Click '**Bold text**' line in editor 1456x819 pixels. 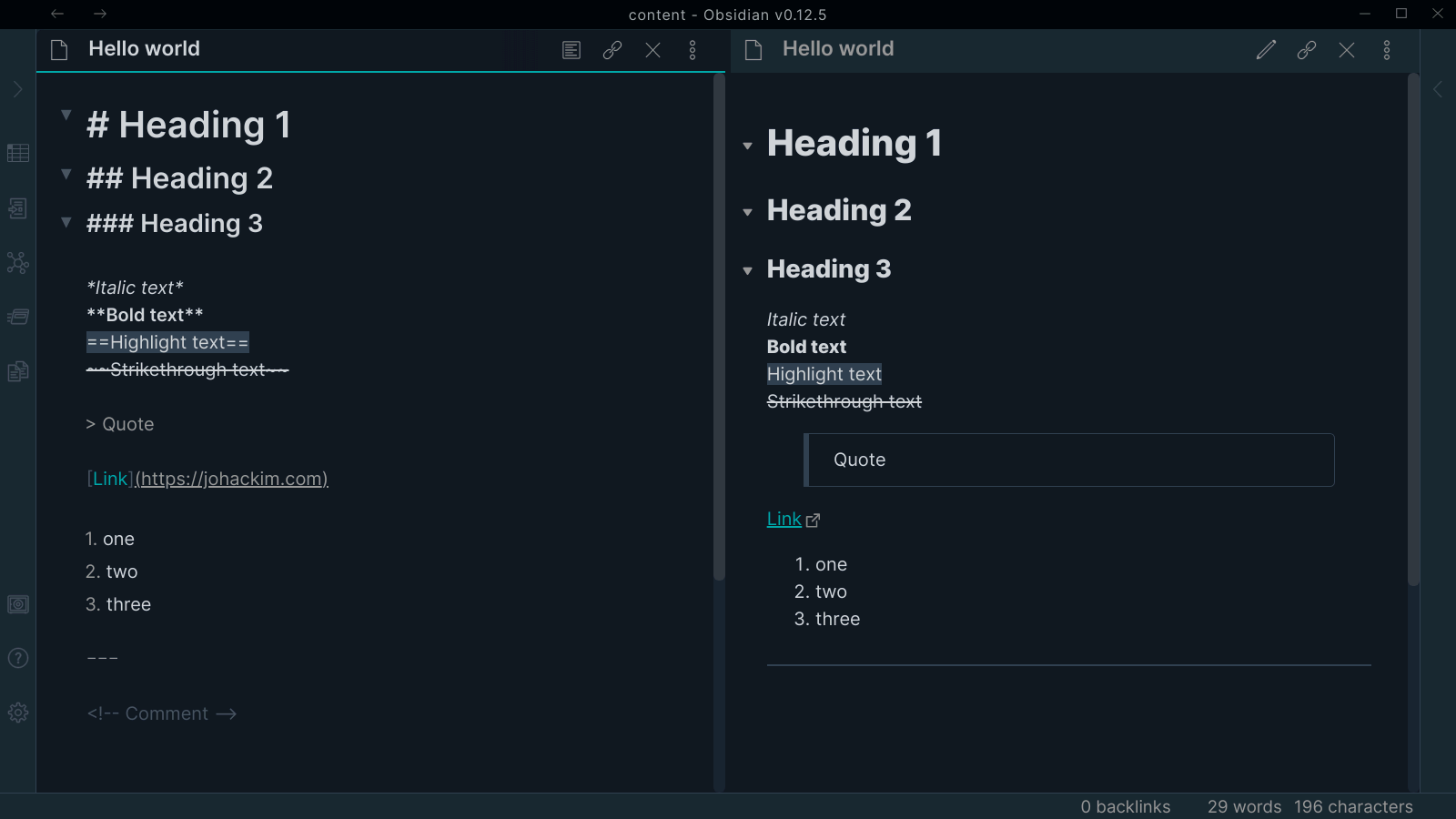coord(145,315)
